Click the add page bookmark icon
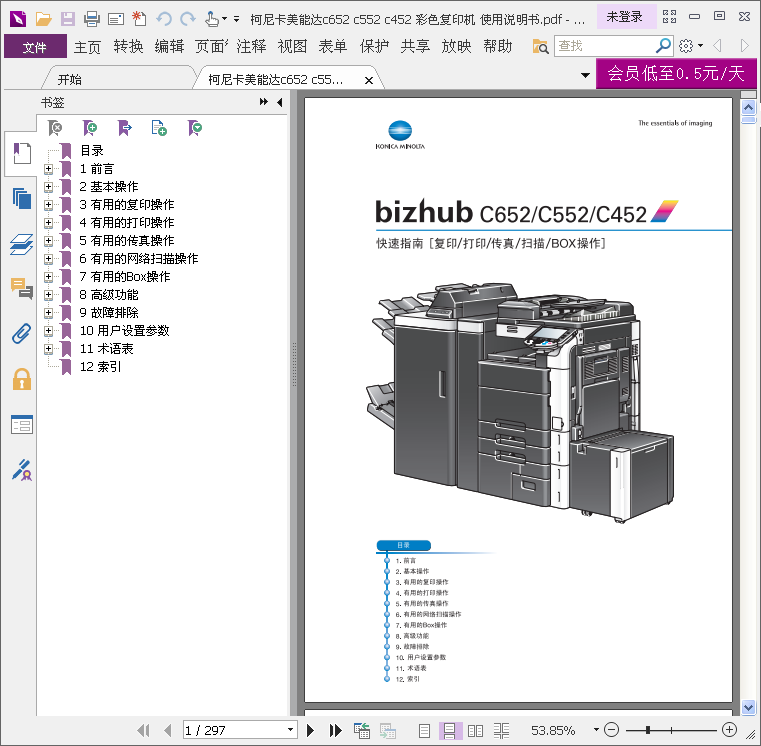Viewport: 761px width, 746px height. [159, 128]
